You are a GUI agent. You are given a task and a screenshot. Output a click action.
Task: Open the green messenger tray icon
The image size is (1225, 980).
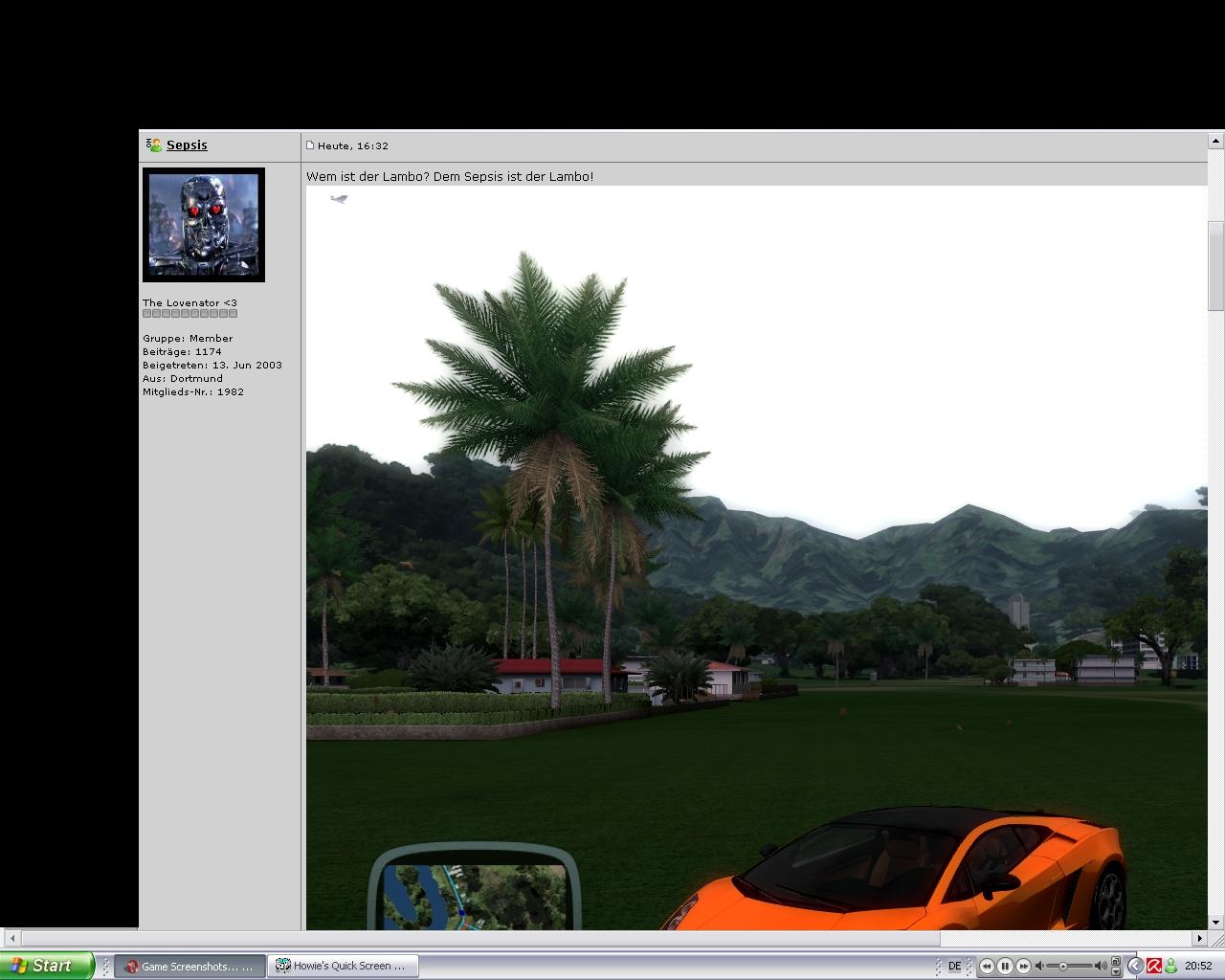point(1171,966)
